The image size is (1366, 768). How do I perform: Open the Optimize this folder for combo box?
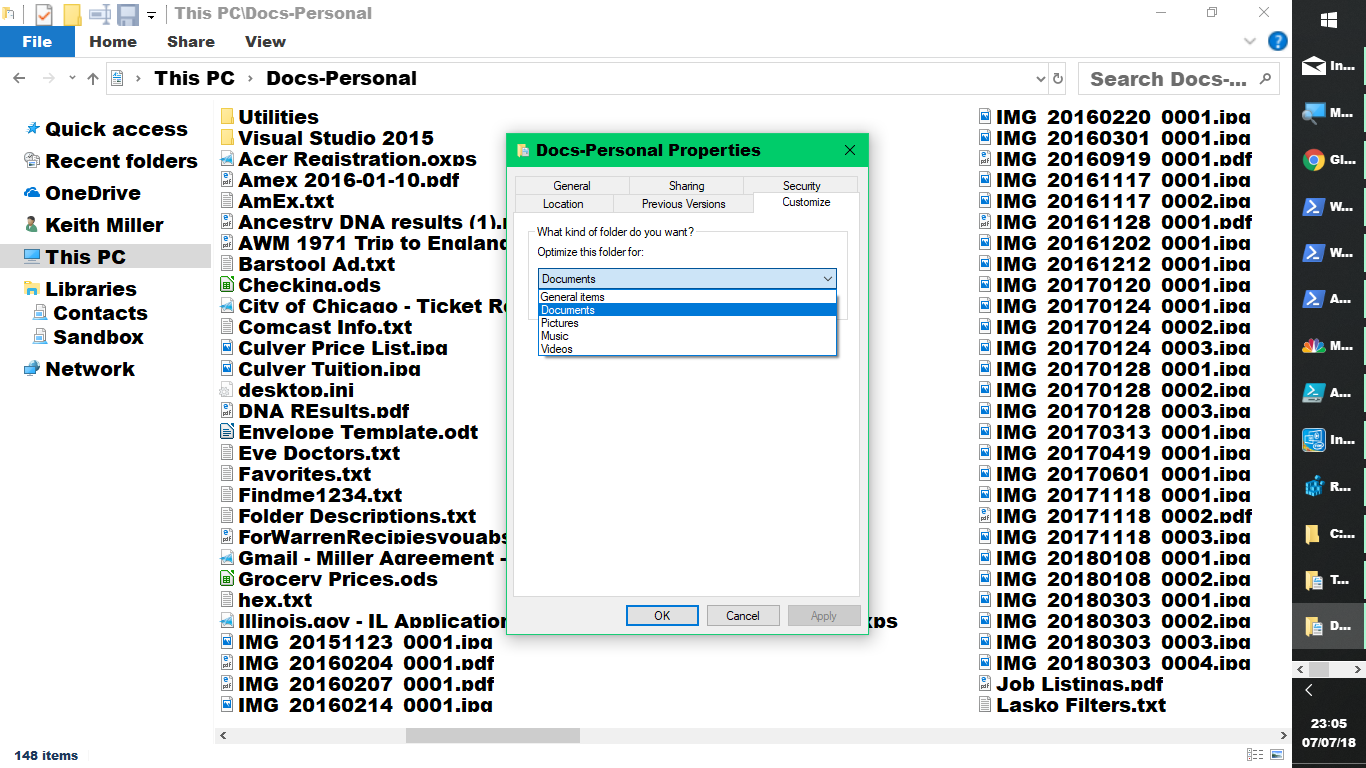coord(687,279)
